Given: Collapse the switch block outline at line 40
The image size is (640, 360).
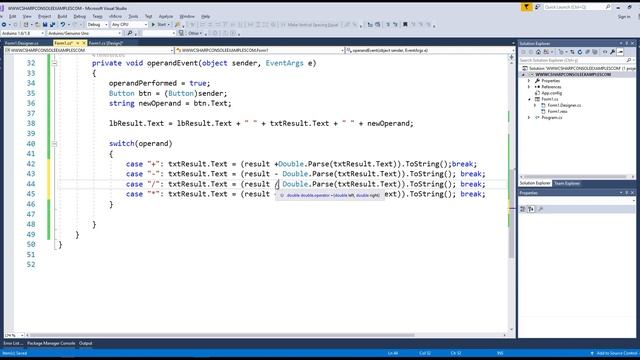Looking at the screenshot, I should click(x=54, y=144).
